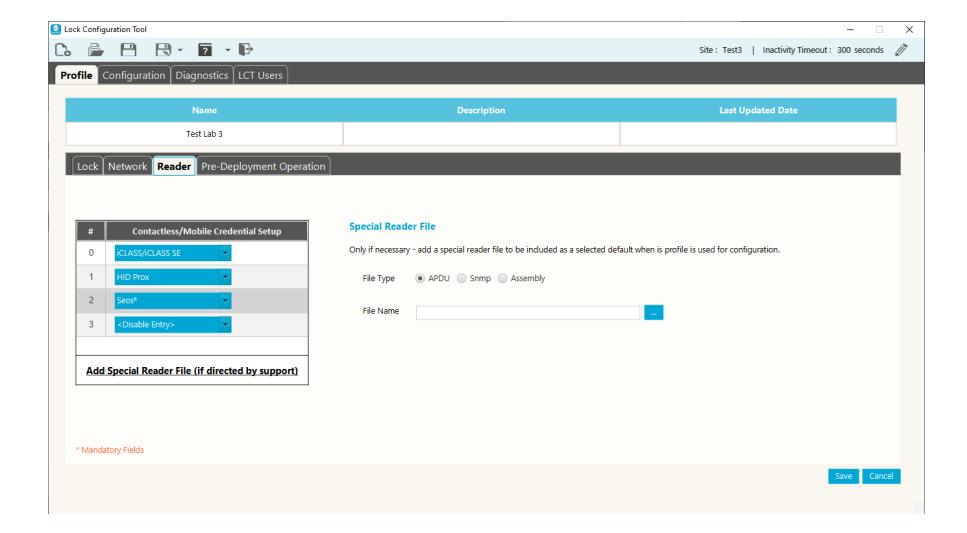
Task: Select the APDU file type radio button
Action: click(420, 278)
